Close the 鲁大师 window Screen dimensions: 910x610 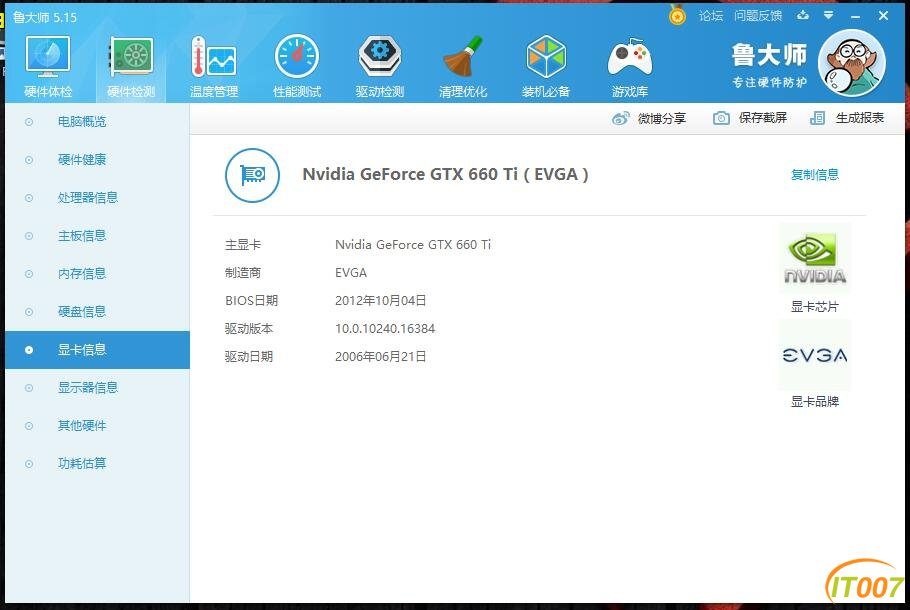pos(883,16)
